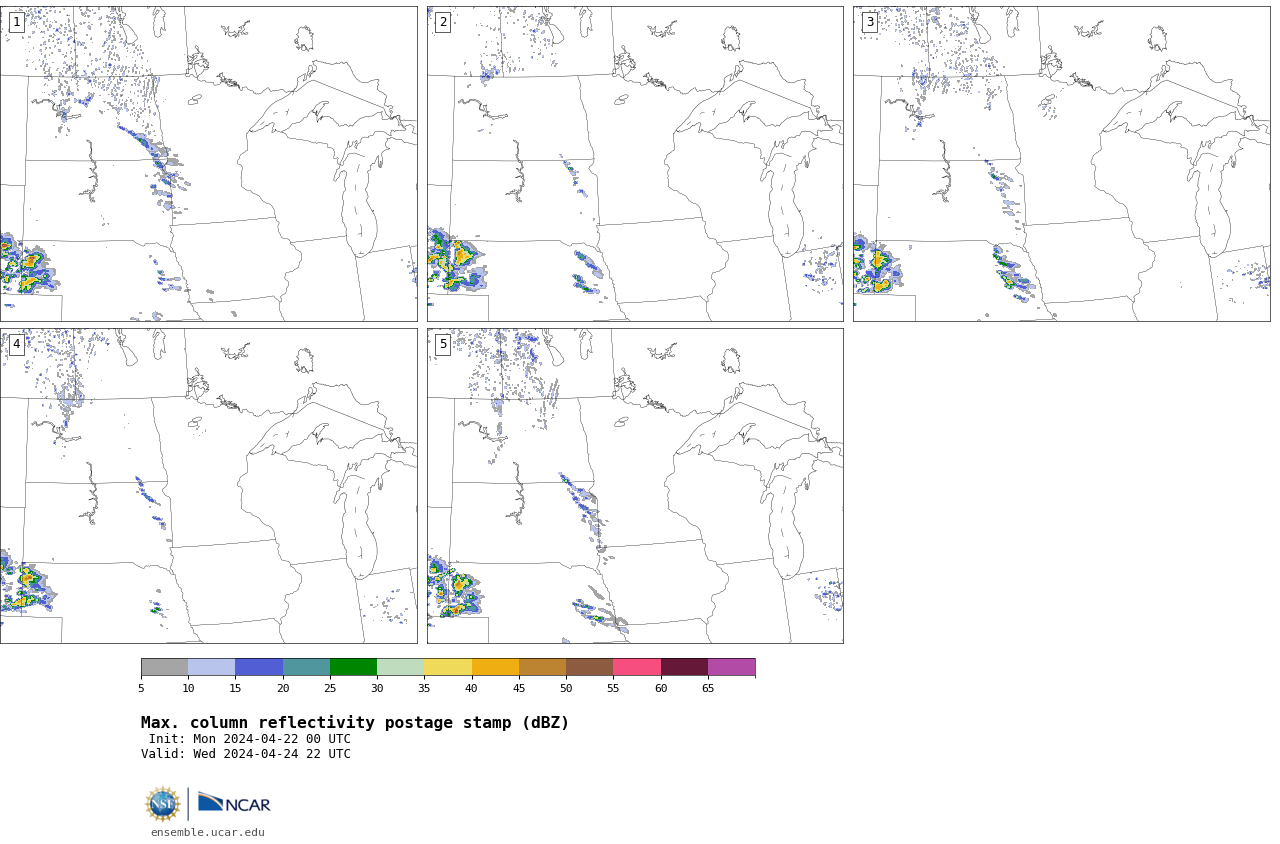Click the light lavender 10-15 dBZ swatch

point(211,667)
